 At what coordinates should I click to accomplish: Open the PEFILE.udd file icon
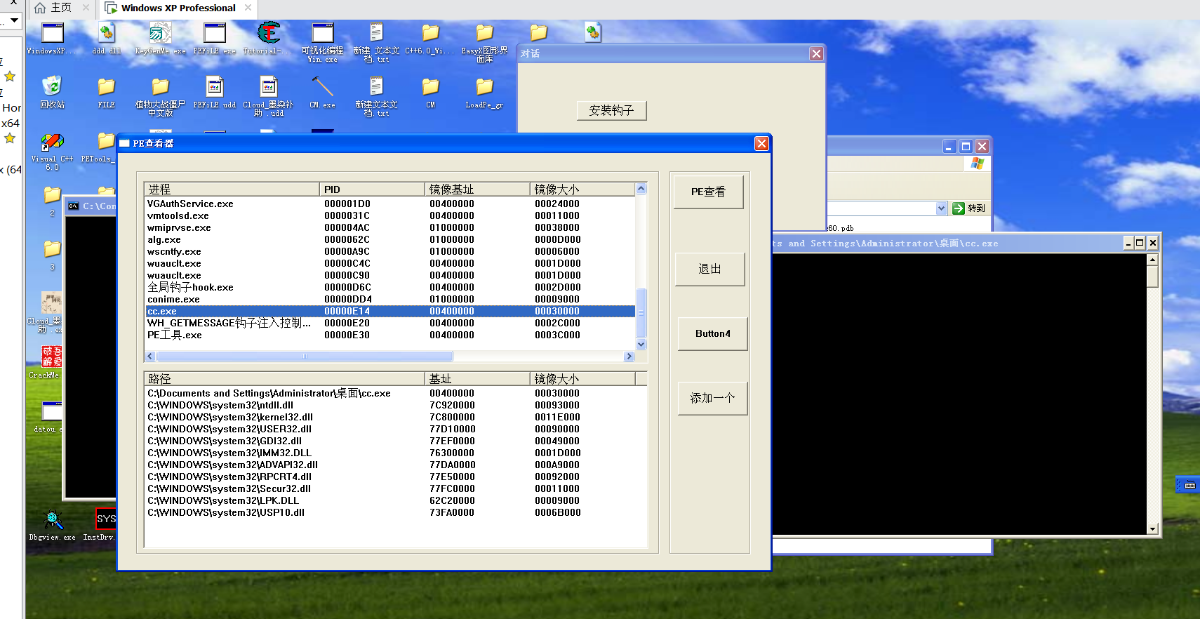point(214,92)
